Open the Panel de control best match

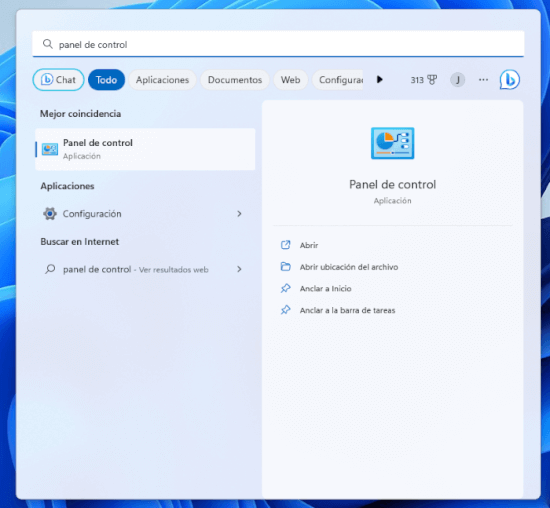145,149
